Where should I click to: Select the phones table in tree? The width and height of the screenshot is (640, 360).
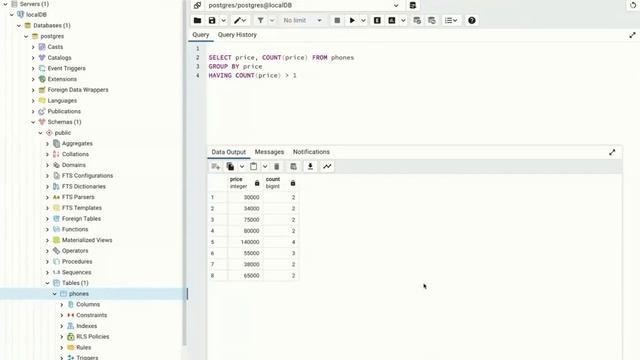pyautogui.click(x=79, y=294)
